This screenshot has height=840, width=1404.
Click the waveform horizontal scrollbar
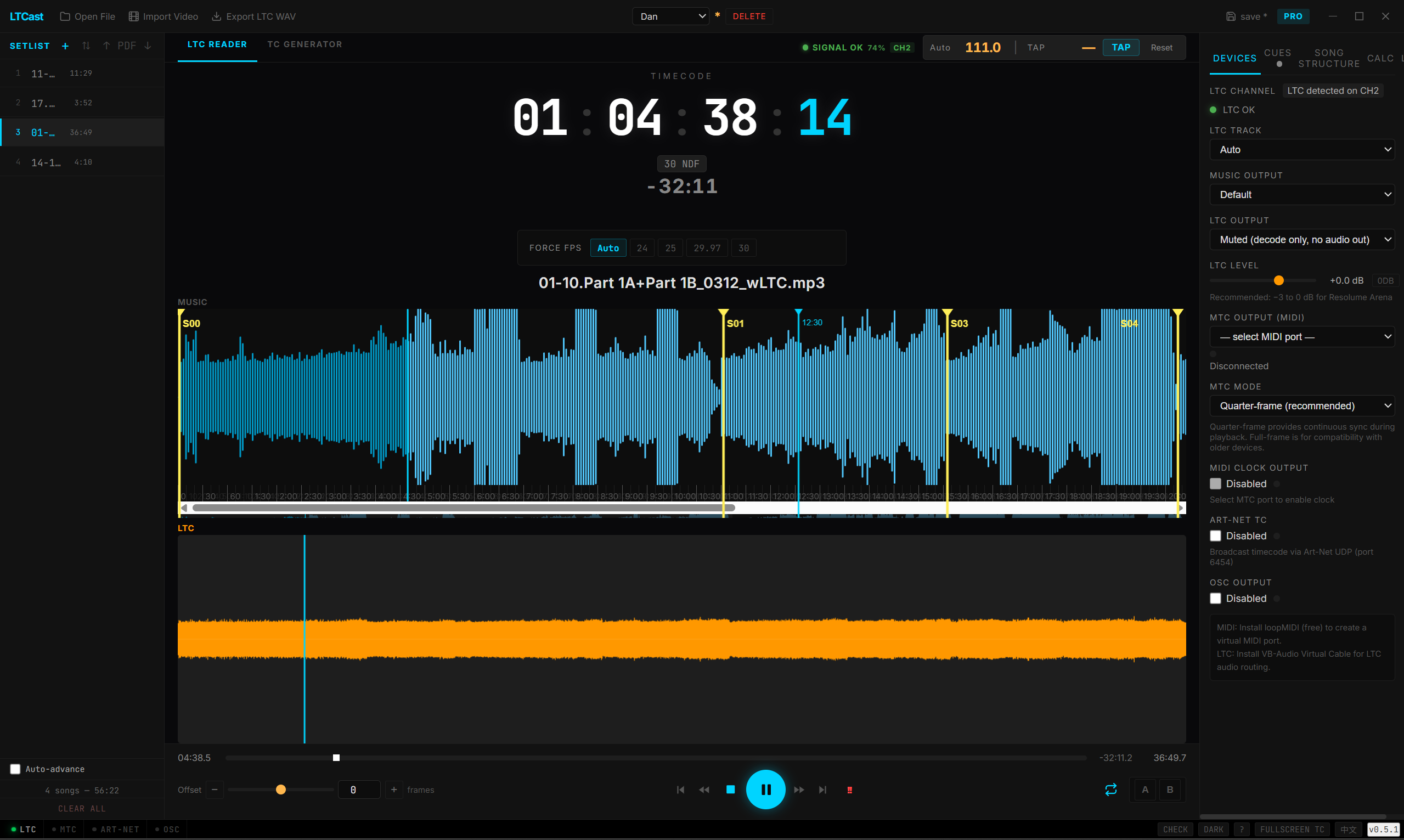463,508
